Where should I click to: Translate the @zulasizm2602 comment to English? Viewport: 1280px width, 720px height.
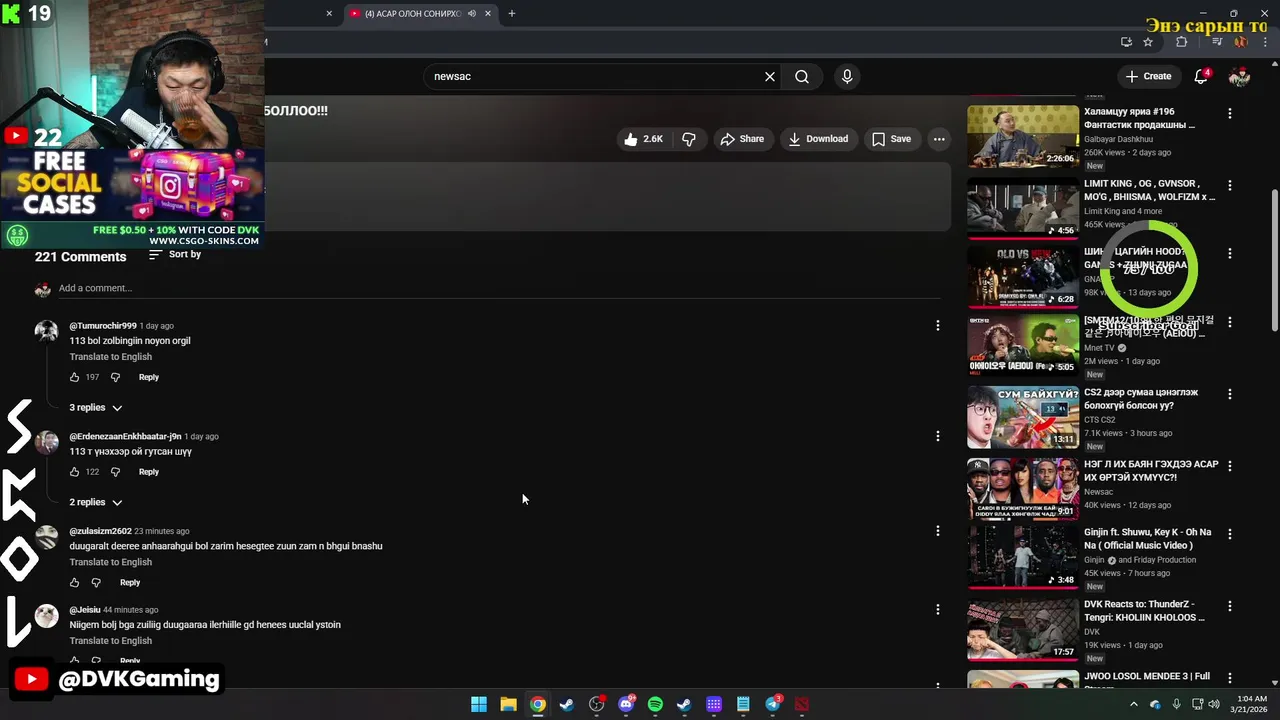coord(111,562)
